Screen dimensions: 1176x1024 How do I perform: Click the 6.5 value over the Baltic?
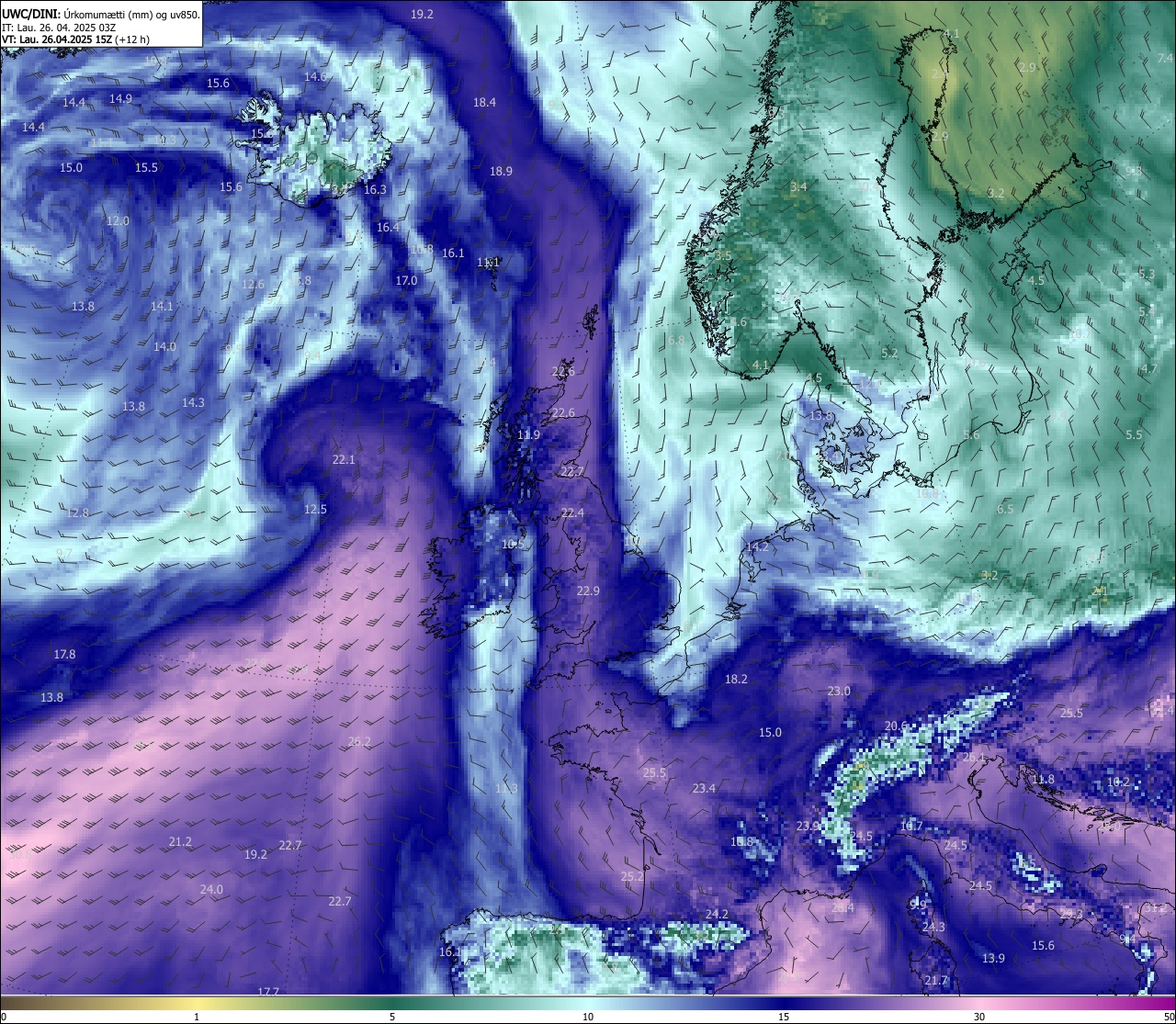tap(1005, 509)
